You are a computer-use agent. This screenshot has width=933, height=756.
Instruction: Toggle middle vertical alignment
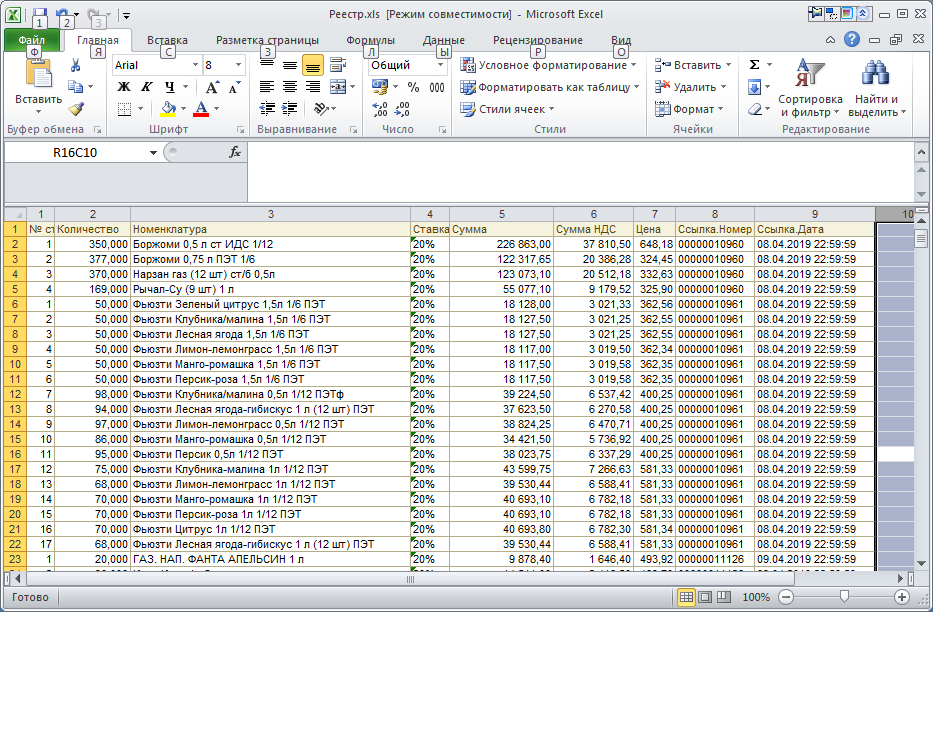(290, 65)
